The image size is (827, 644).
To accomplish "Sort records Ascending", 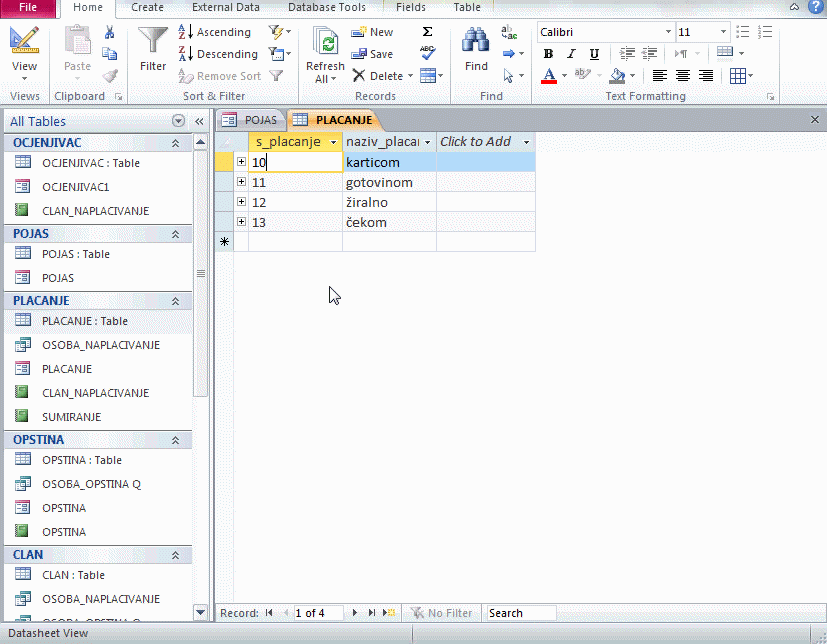I will coord(215,32).
